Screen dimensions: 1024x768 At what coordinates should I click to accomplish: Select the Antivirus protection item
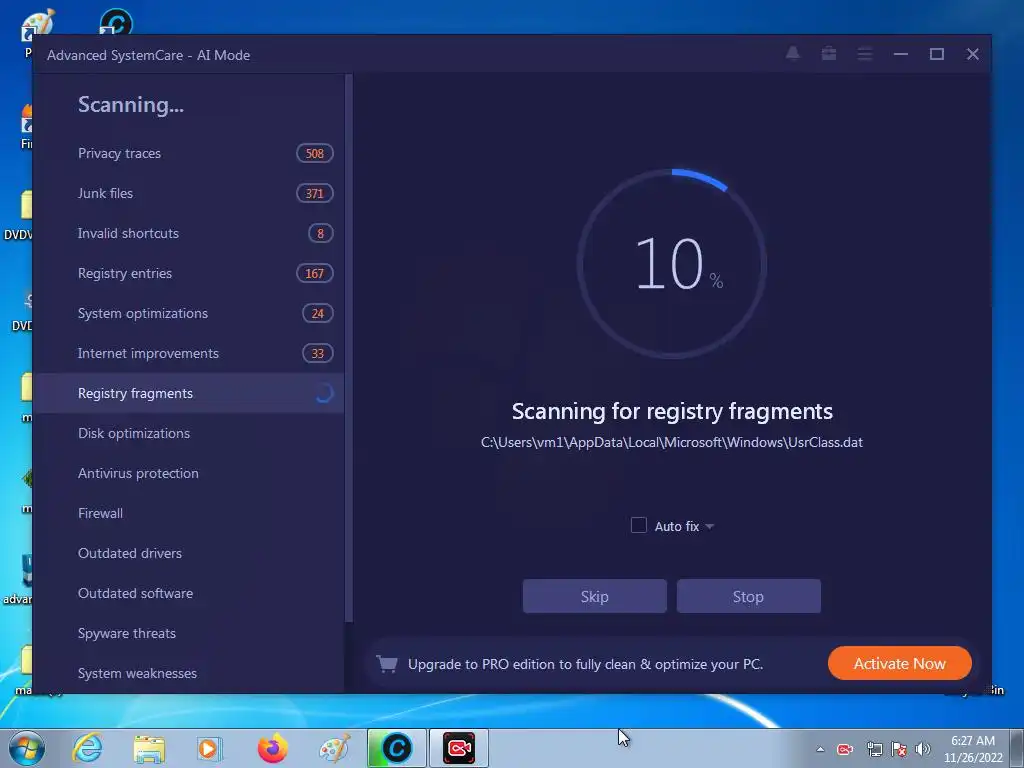click(x=188, y=473)
